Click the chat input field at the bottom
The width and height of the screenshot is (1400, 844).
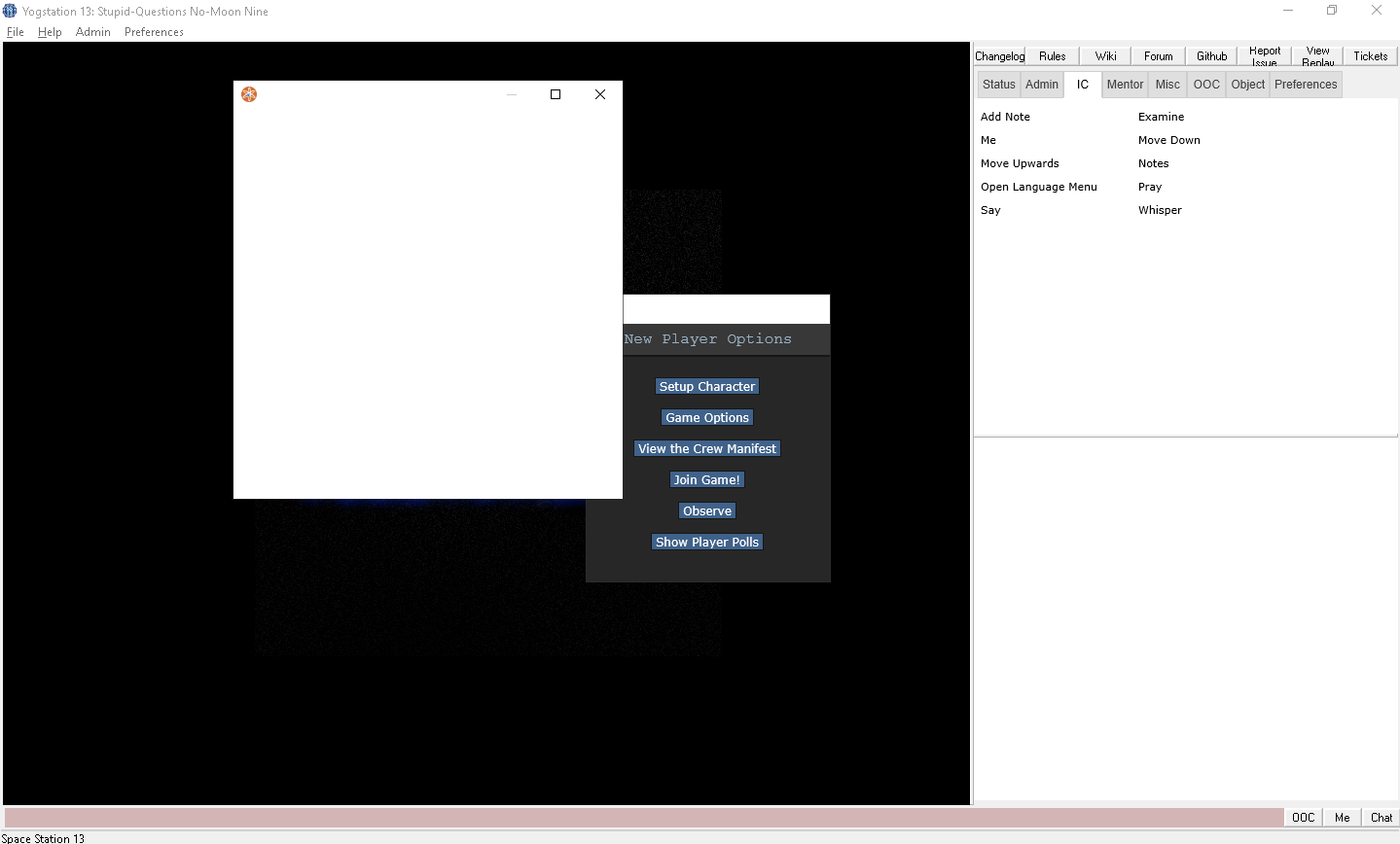click(642, 817)
